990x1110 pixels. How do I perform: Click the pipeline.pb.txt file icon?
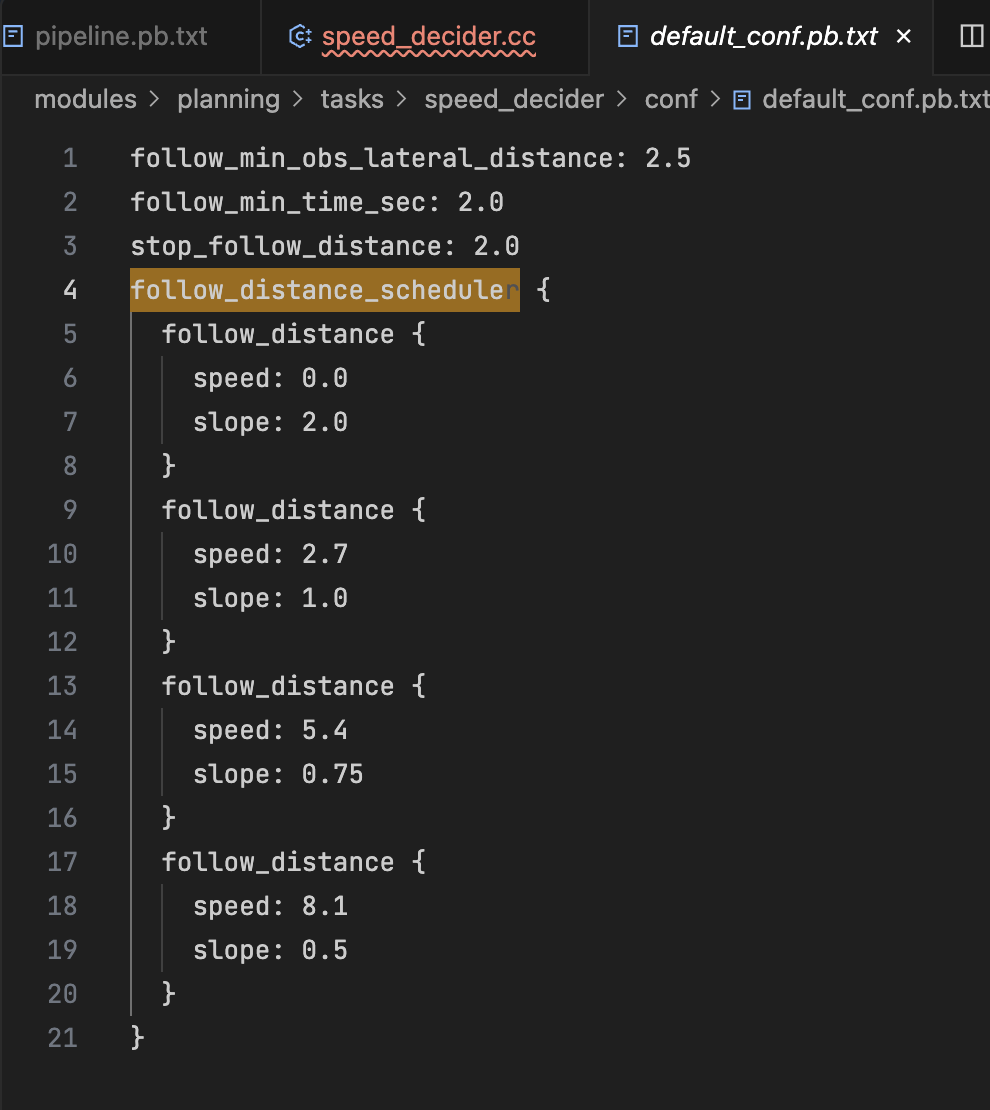point(13,37)
